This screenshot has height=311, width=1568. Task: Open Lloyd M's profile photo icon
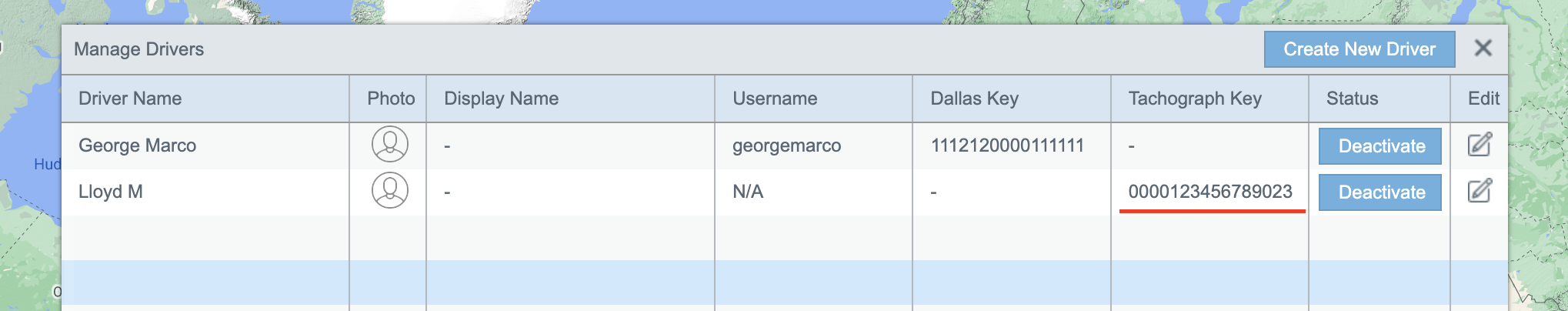390,191
